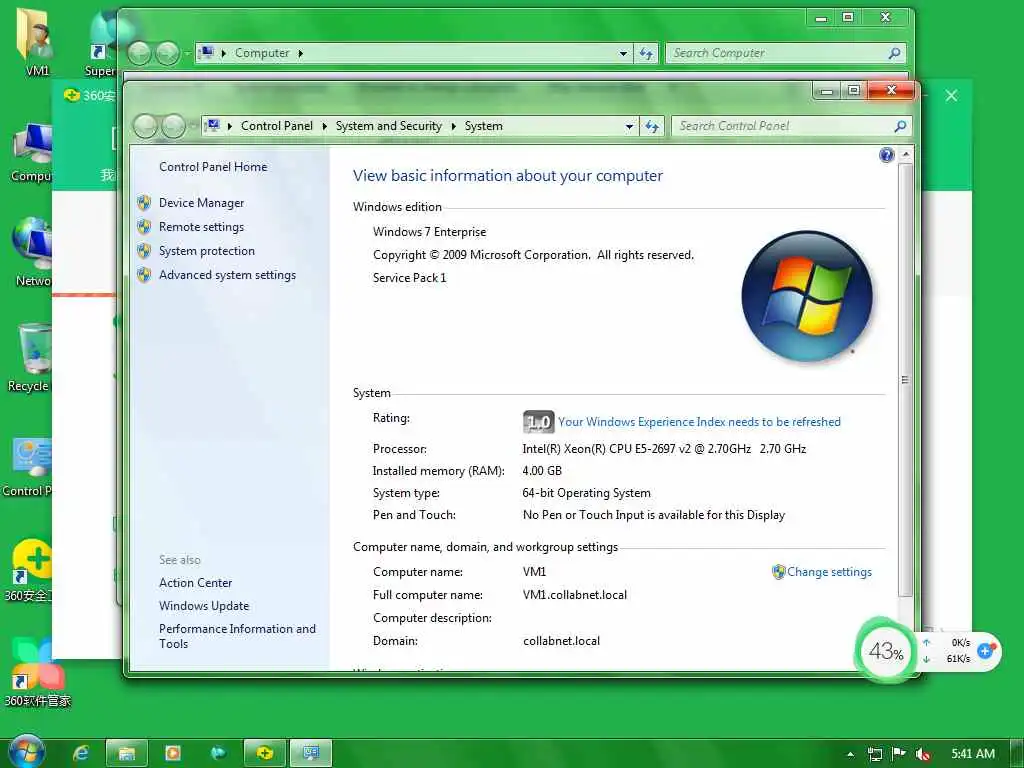Show hidden tray icons arrow
The image size is (1024, 768).
pyautogui.click(x=850, y=754)
